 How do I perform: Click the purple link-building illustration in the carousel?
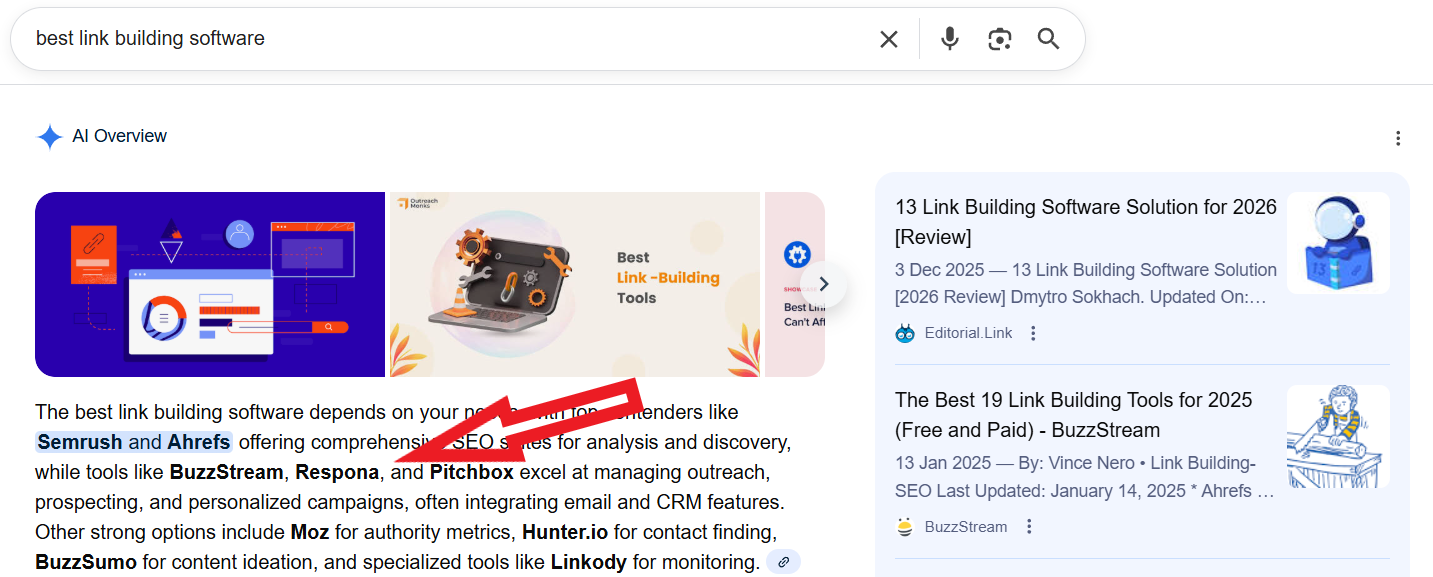(210, 284)
